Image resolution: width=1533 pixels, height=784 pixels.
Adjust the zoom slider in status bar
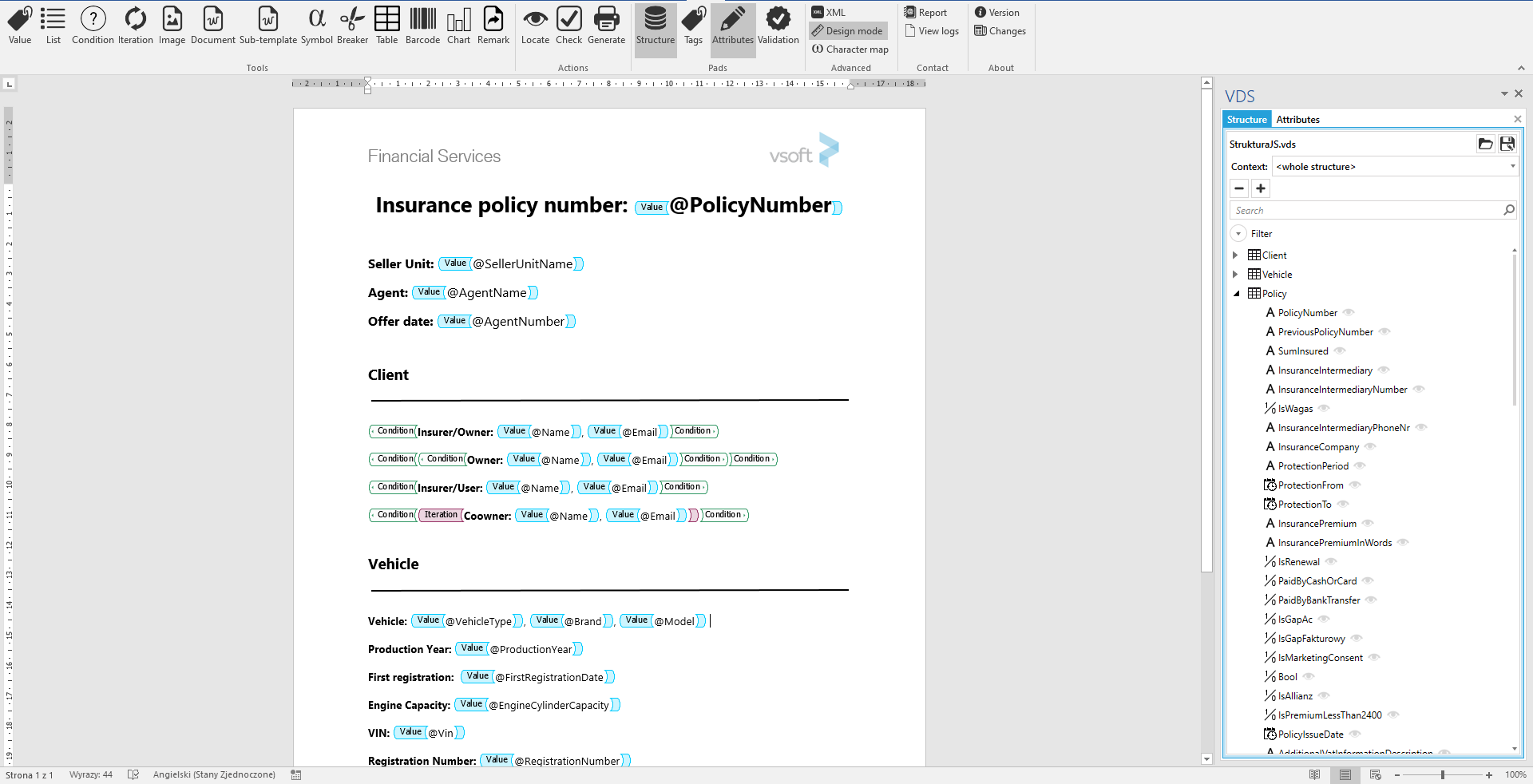click(1442, 774)
